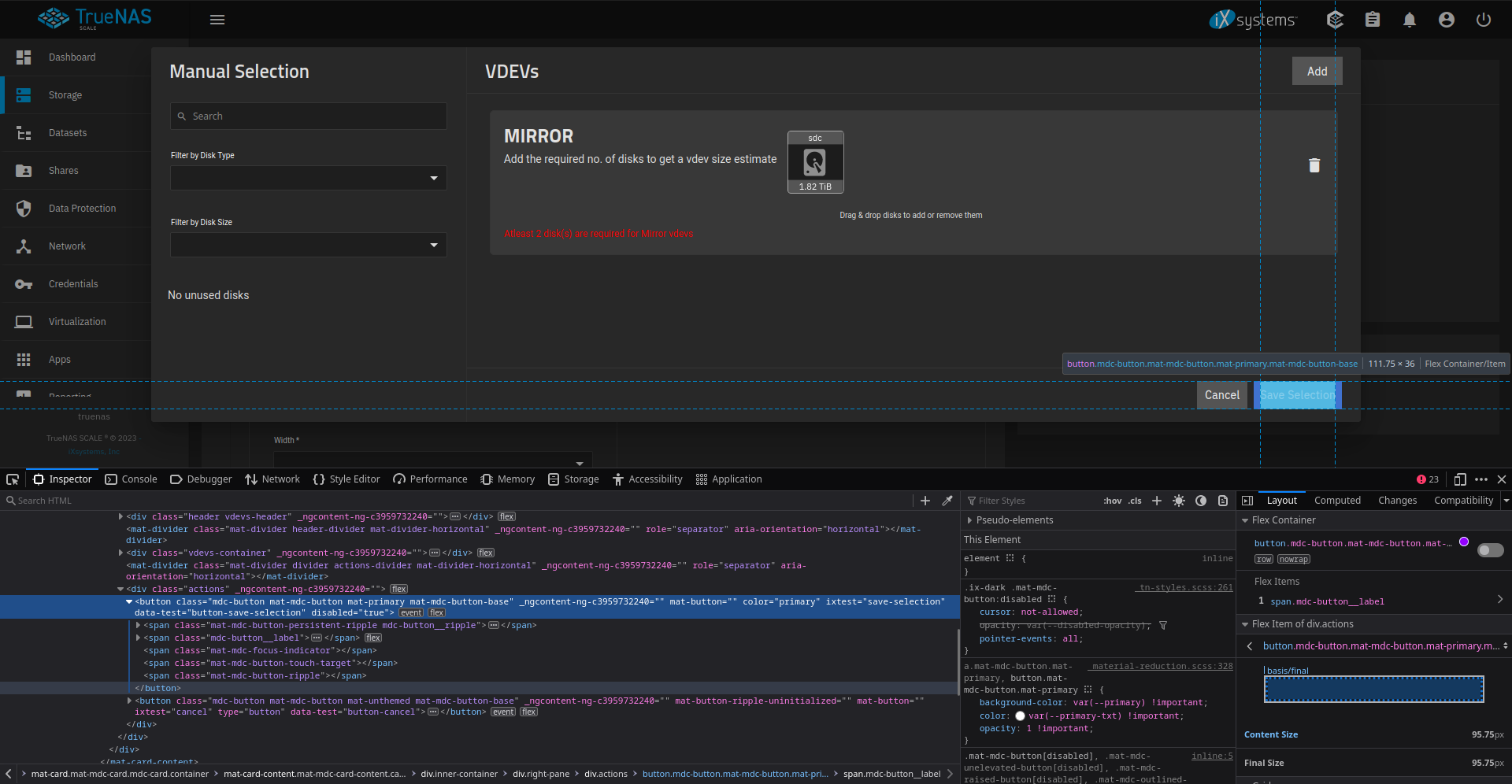
Task: Switch to the Application devtools tab
Action: tap(729, 479)
